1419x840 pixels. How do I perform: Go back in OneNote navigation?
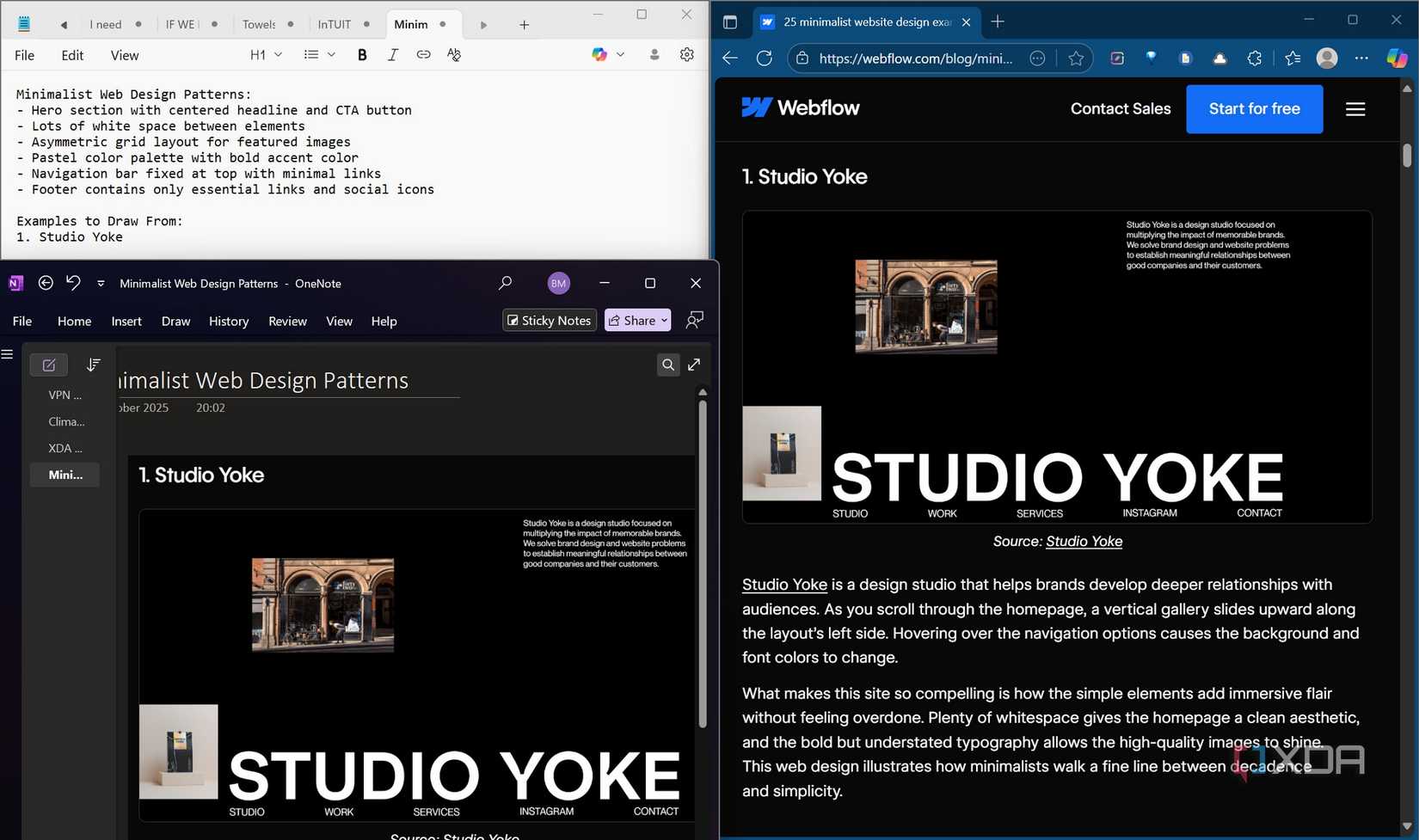[46, 283]
